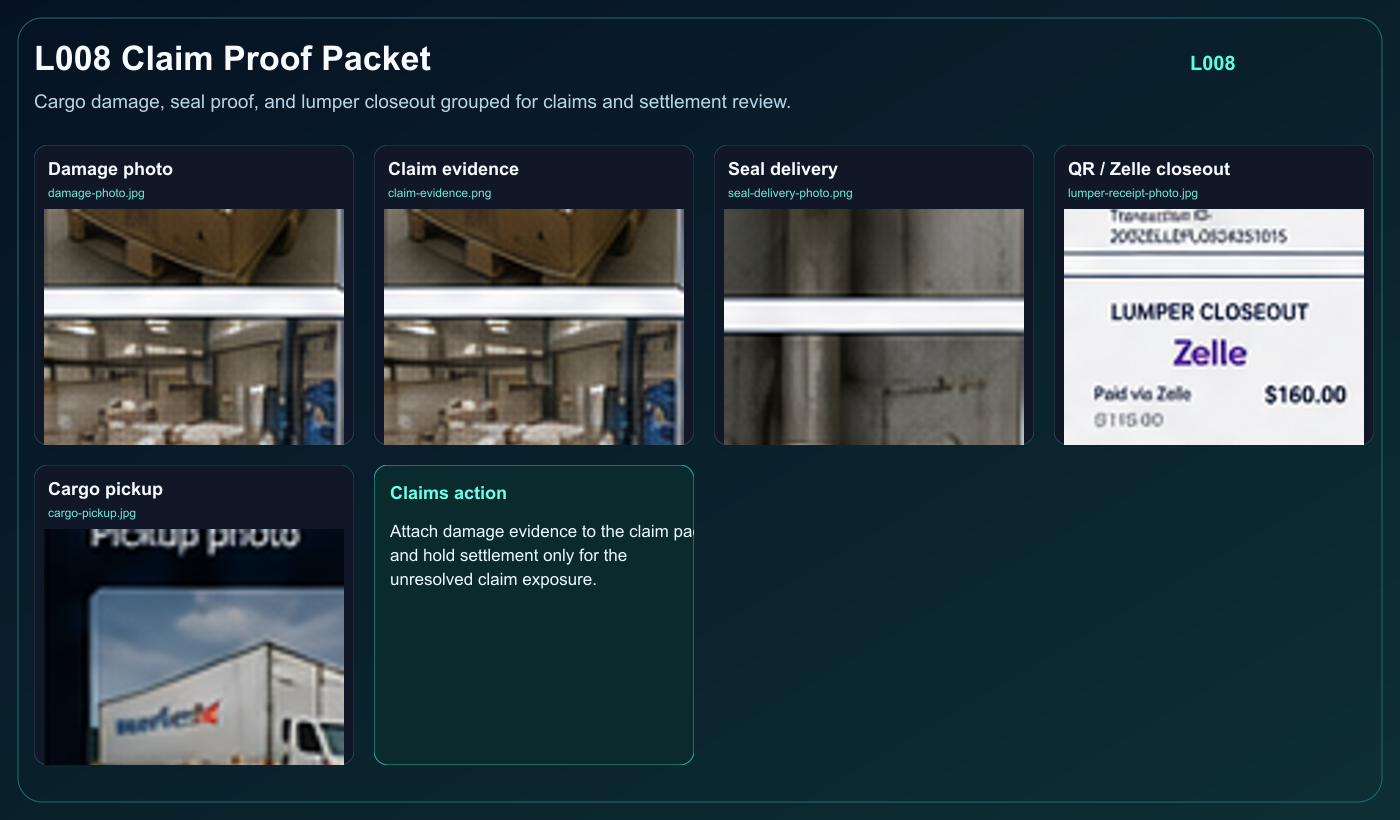Click the damage-photo.jpg file name

pyautogui.click(x=96, y=193)
